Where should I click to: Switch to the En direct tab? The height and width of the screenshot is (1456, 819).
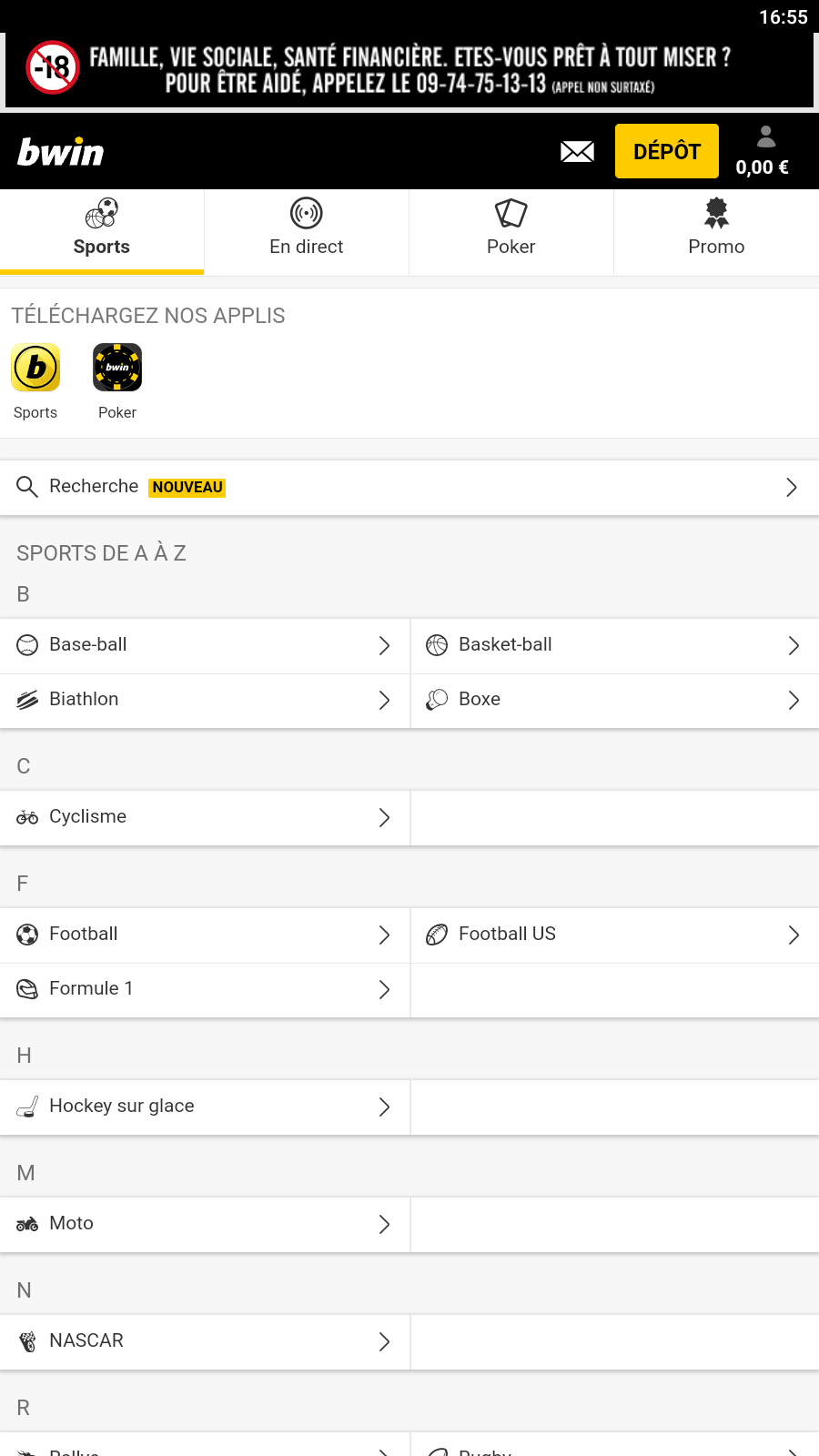307,229
